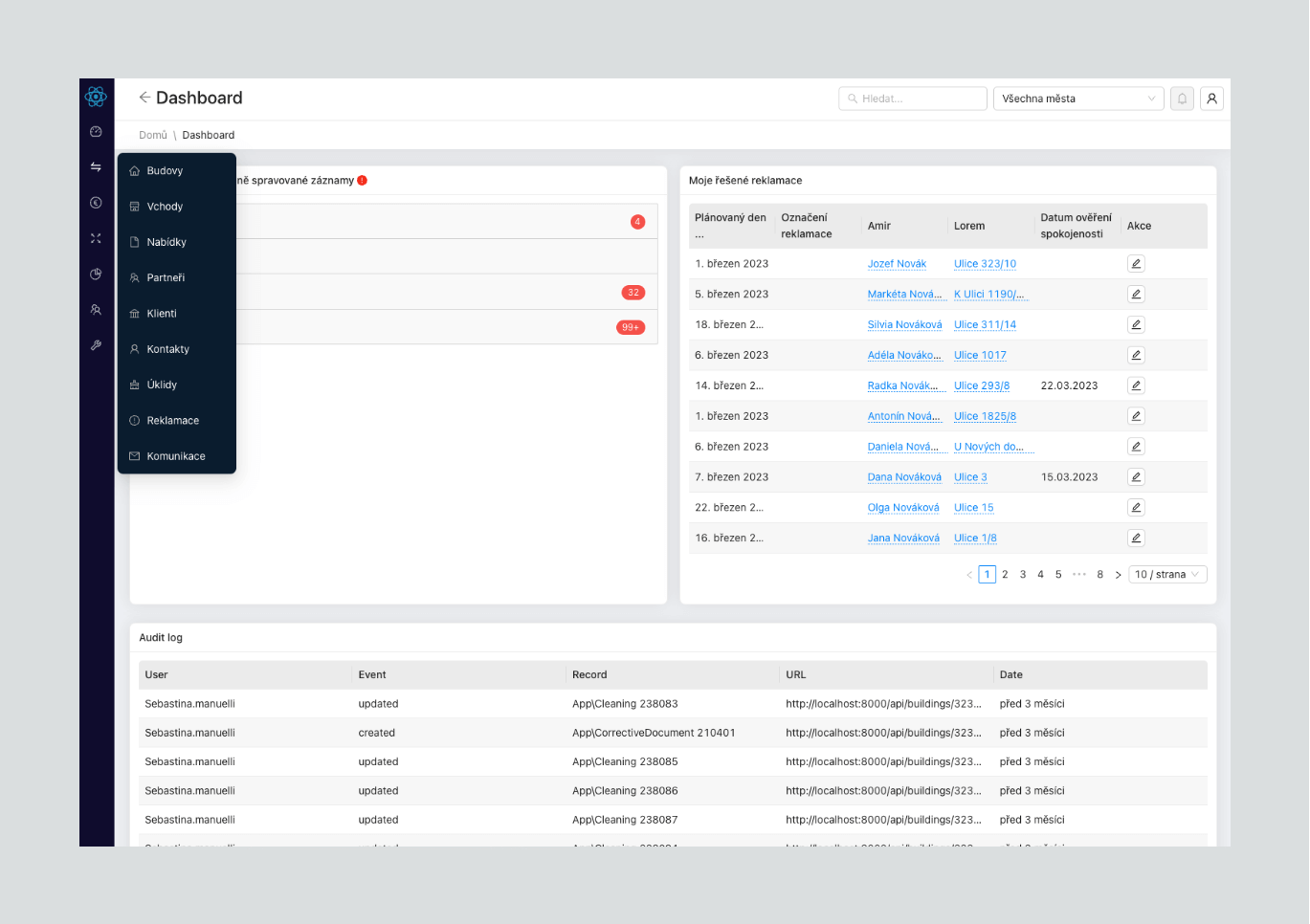Open the wrench tools sidebar icon
The width and height of the screenshot is (1310, 924).
coord(96,345)
